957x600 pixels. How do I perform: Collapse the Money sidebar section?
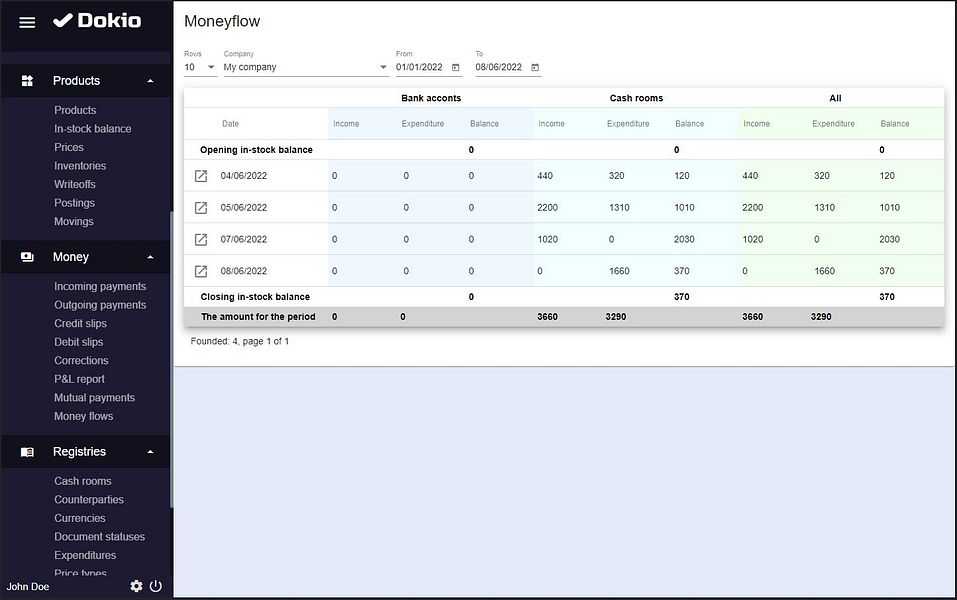tap(150, 257)
